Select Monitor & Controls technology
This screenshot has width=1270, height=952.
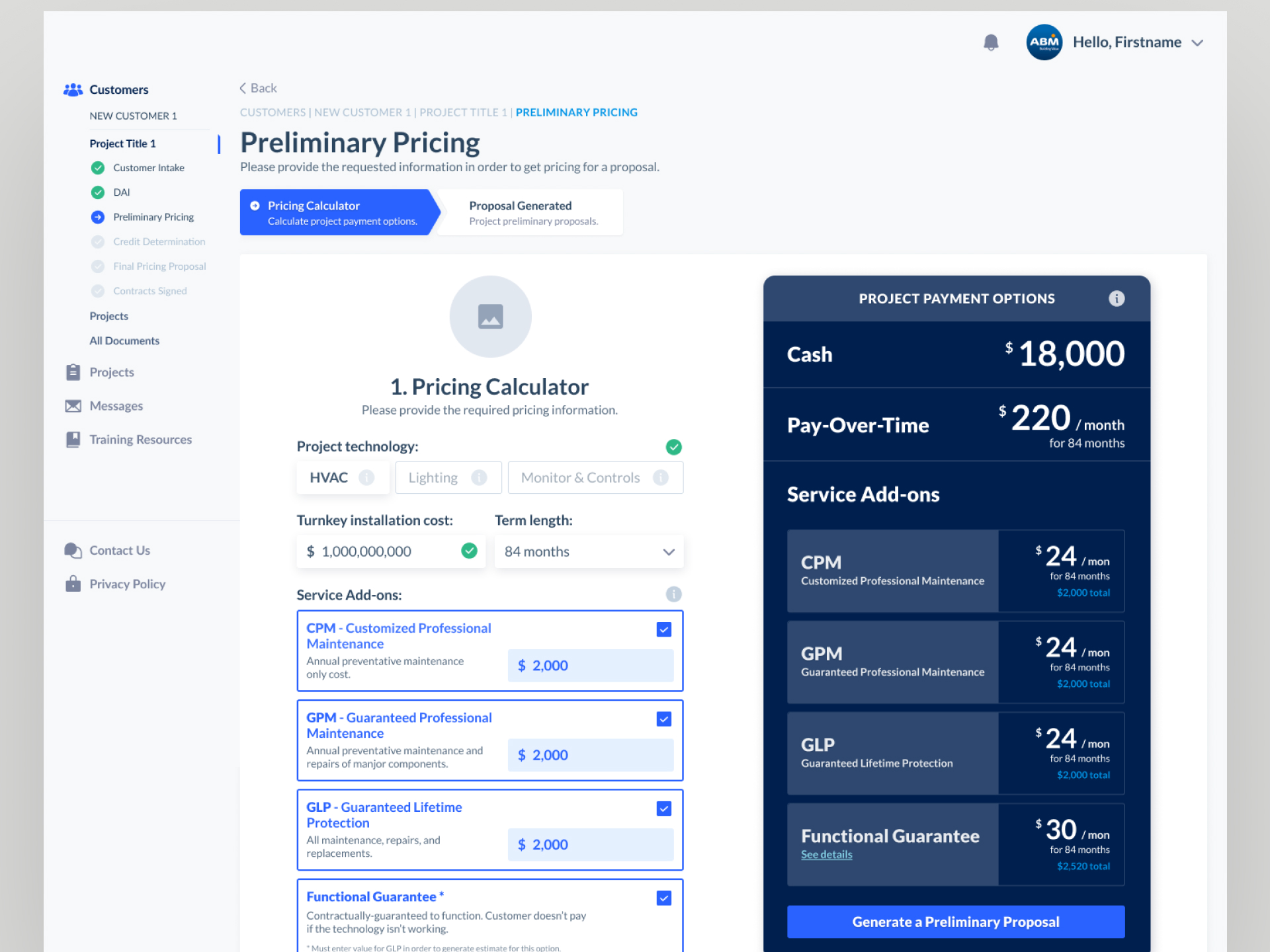595,477
